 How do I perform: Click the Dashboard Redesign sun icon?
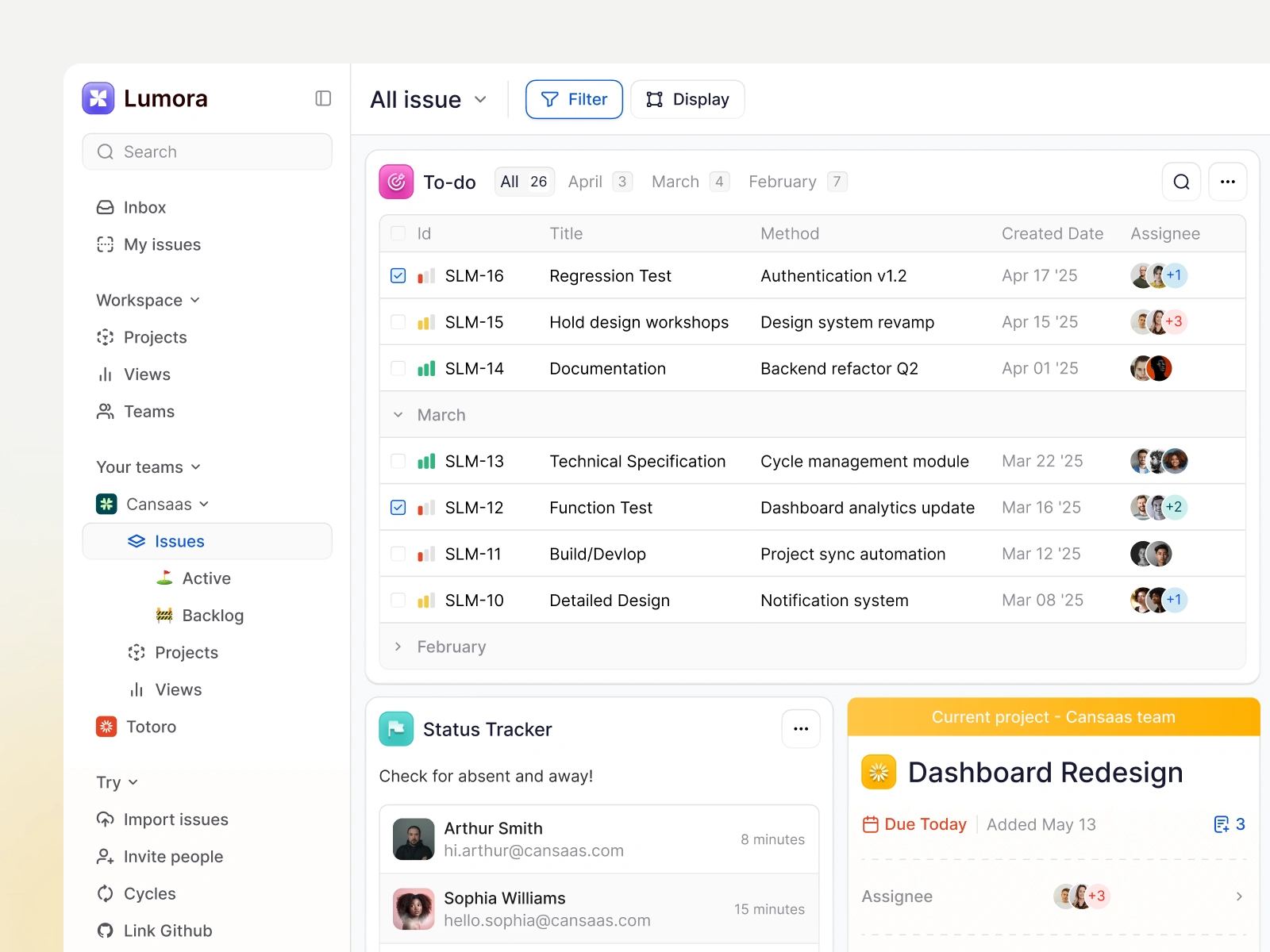click(x=879, y=772)
